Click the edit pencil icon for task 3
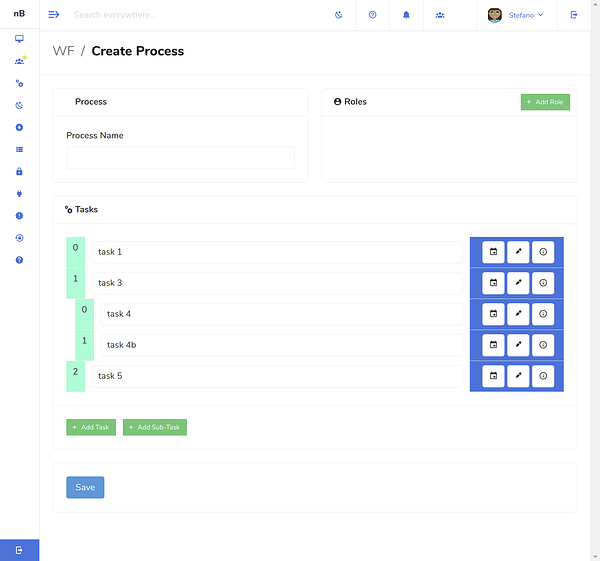Screen dimensions: 600x561 click(518, 283)
